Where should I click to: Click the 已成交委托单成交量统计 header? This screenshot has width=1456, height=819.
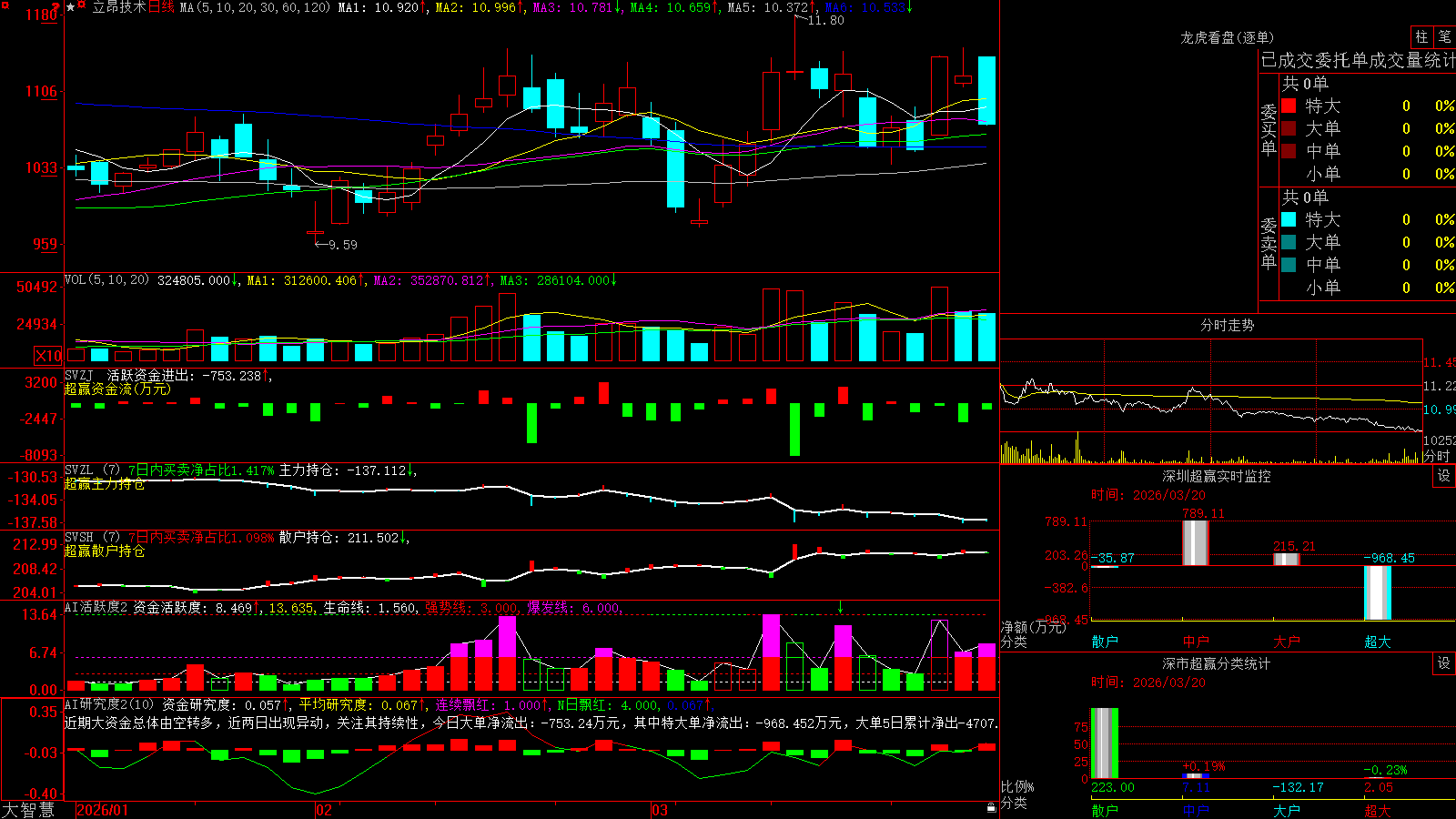point(1358,61)
